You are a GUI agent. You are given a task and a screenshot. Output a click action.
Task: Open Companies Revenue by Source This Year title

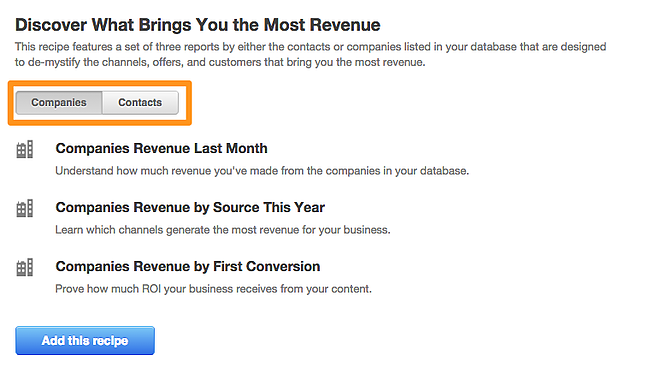[190, 208]
